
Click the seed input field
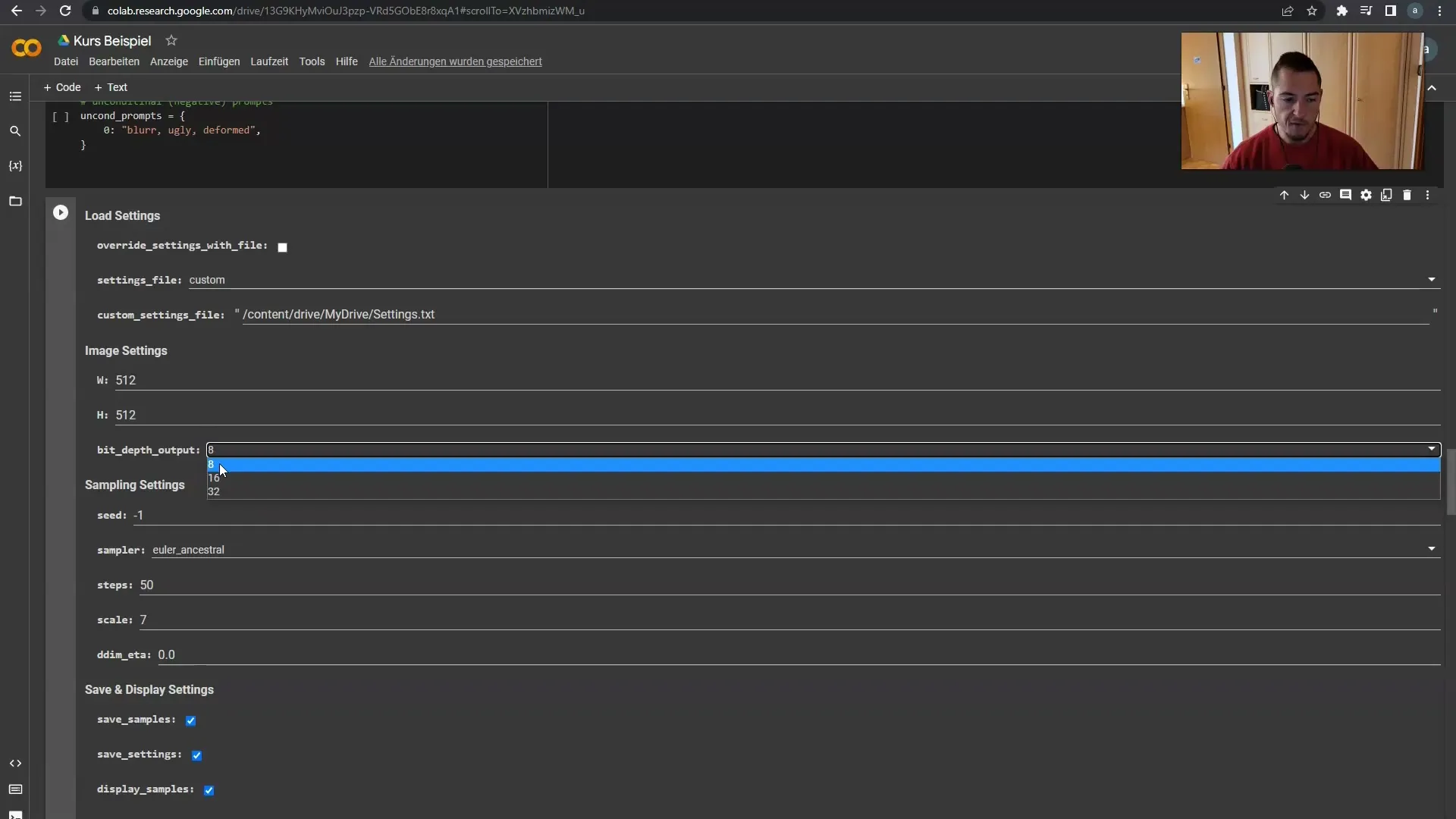781,516
